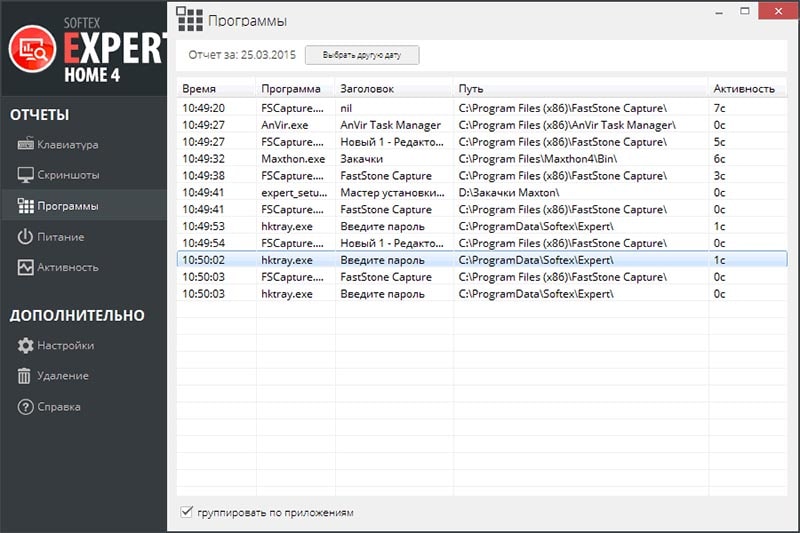Select the row with time 10:49:20

[482, 108]
